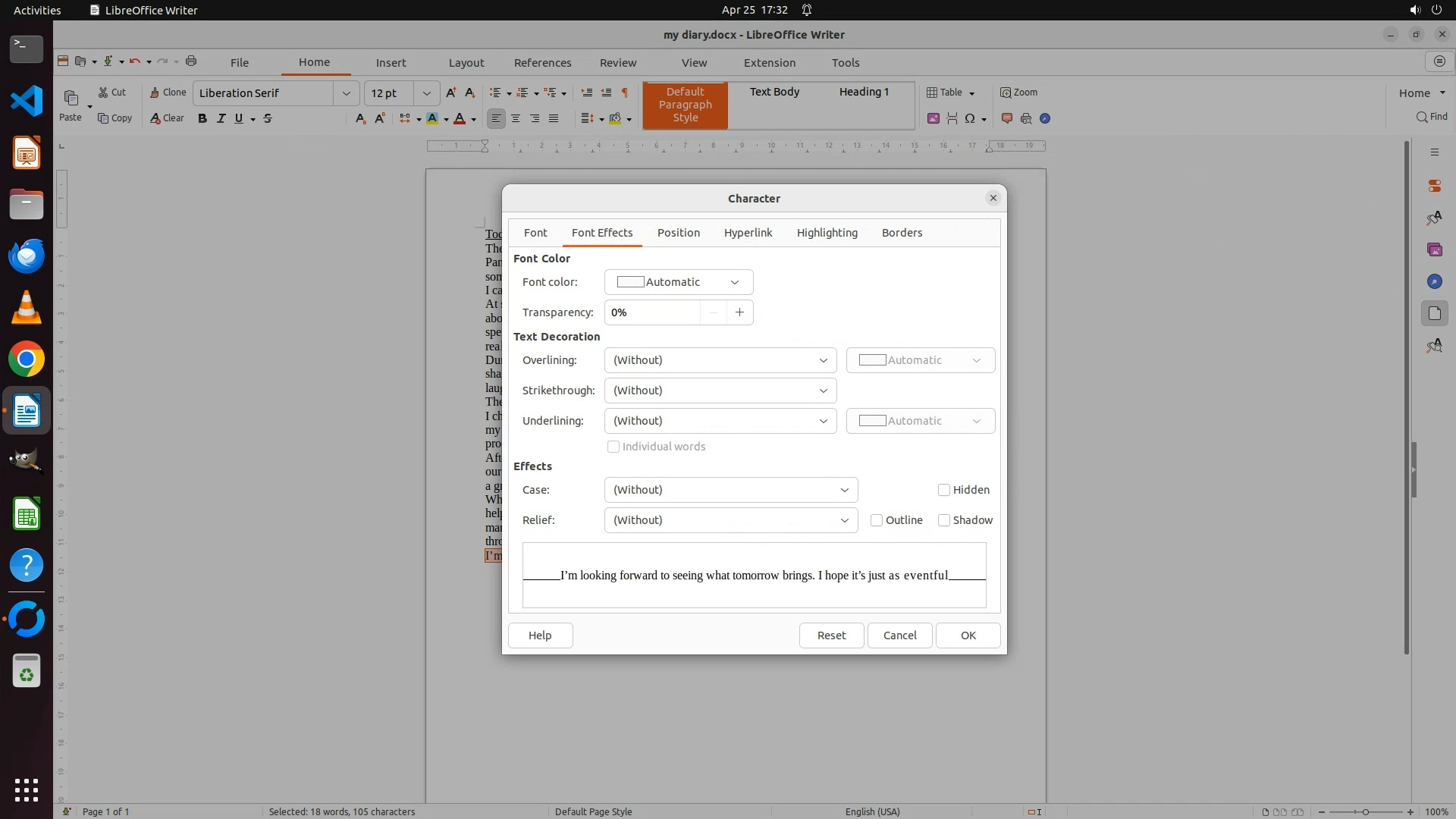The image size is (1456, 819).
Task: Toggle bold formatting in the toolbar
Action: pyautogui.click(x=202, y=118)
